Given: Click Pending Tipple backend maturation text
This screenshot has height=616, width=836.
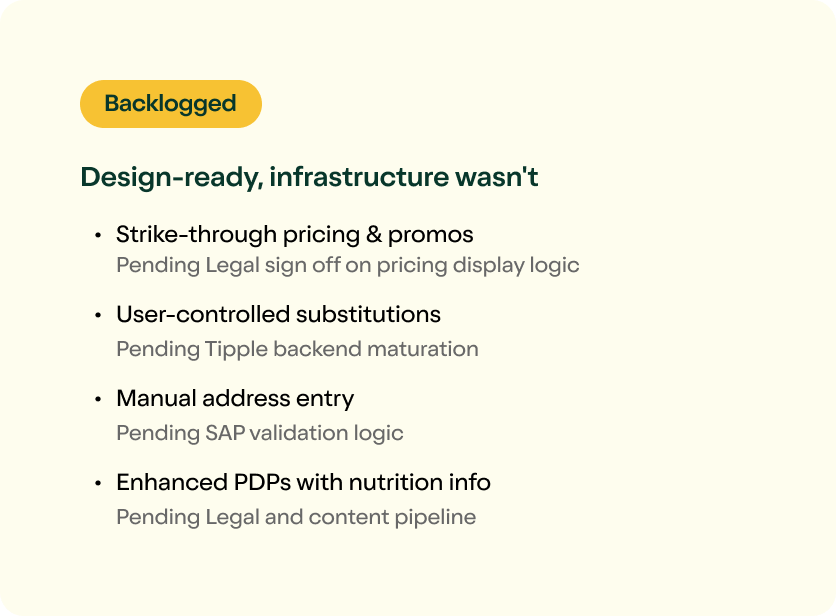Looking at the screenshot, I should 297,349.
